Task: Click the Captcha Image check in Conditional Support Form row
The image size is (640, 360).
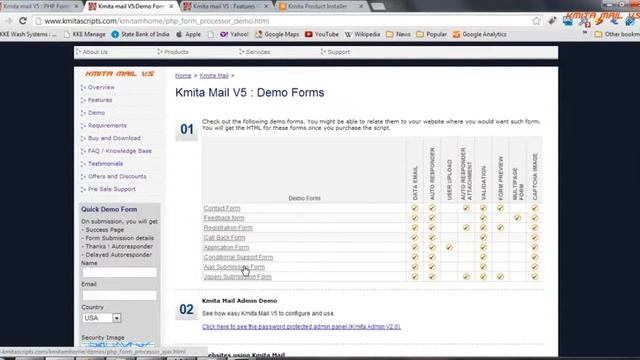Action: (534, 257)
